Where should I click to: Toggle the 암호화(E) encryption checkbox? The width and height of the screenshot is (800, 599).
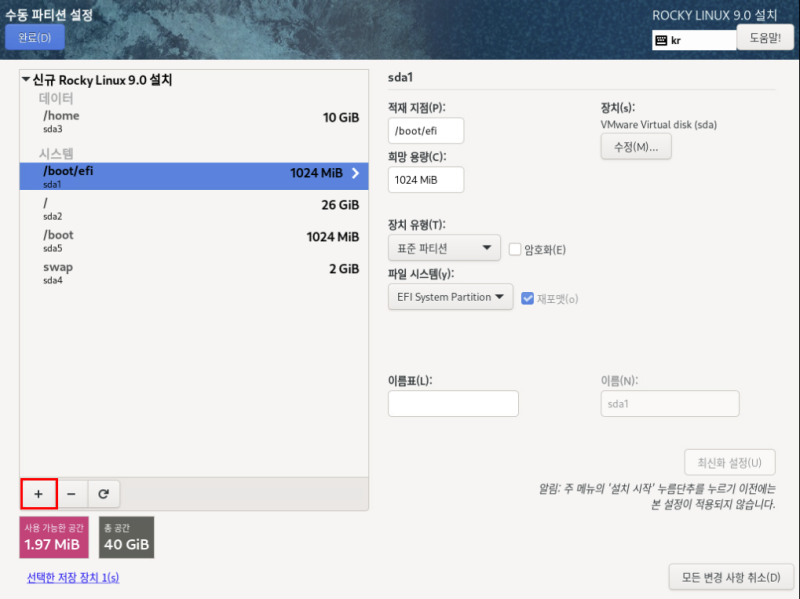[x=515, y=249]
